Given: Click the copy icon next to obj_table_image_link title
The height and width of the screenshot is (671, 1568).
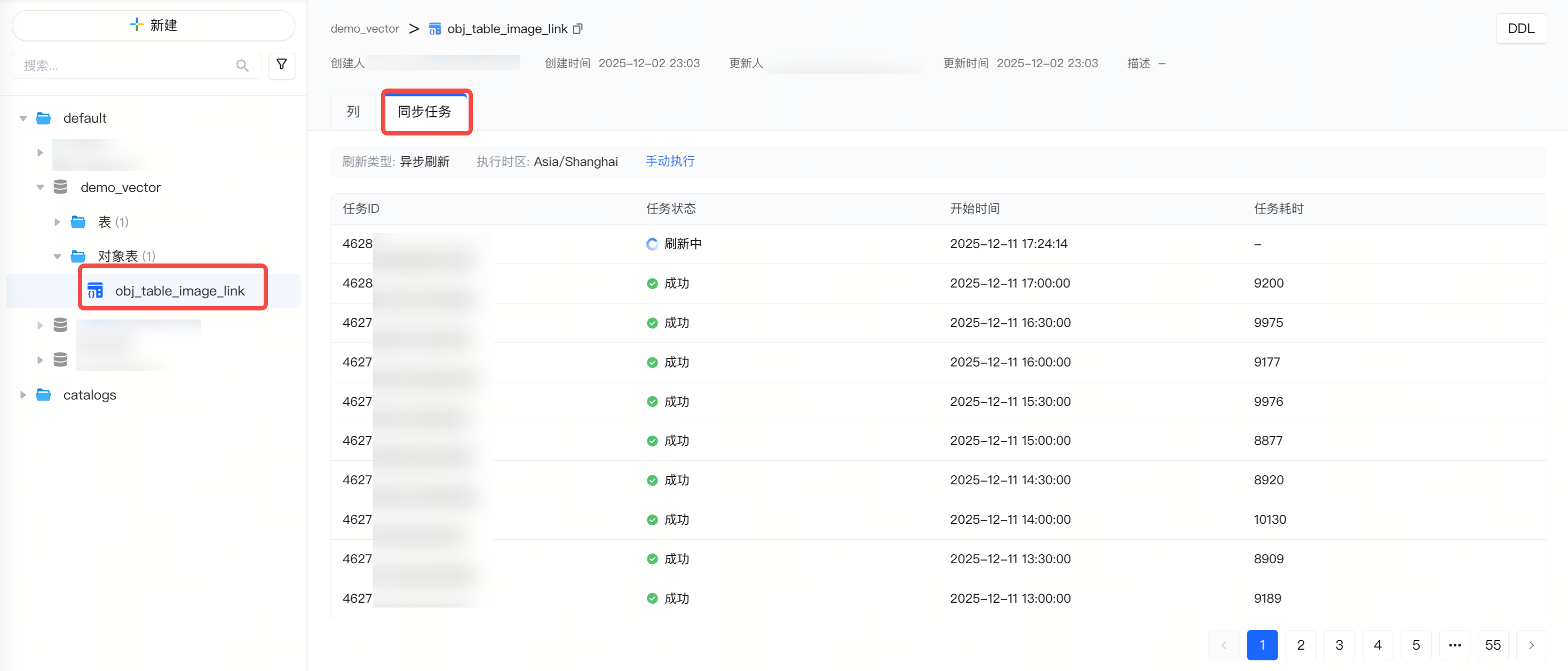Looking at the screenshot, I should [x=577, y=29].
